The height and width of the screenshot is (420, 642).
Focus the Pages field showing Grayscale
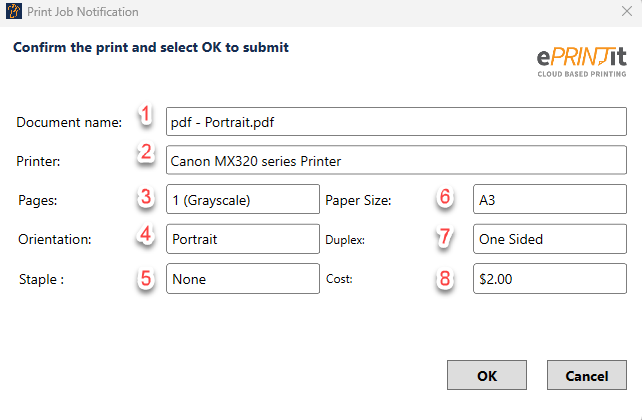(x=242, y=199)
